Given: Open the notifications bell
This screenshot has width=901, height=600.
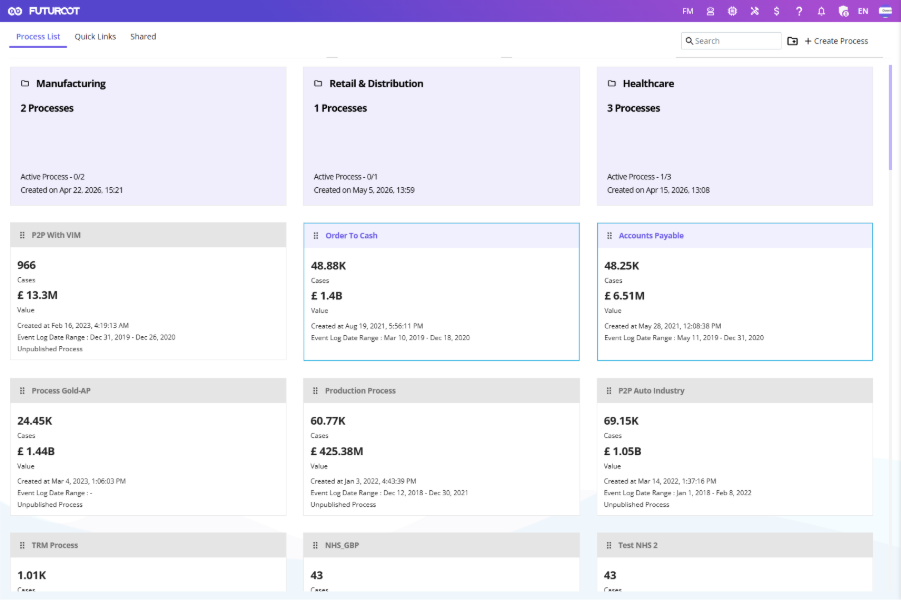Looking at the screenshot, I should (821, 11).
